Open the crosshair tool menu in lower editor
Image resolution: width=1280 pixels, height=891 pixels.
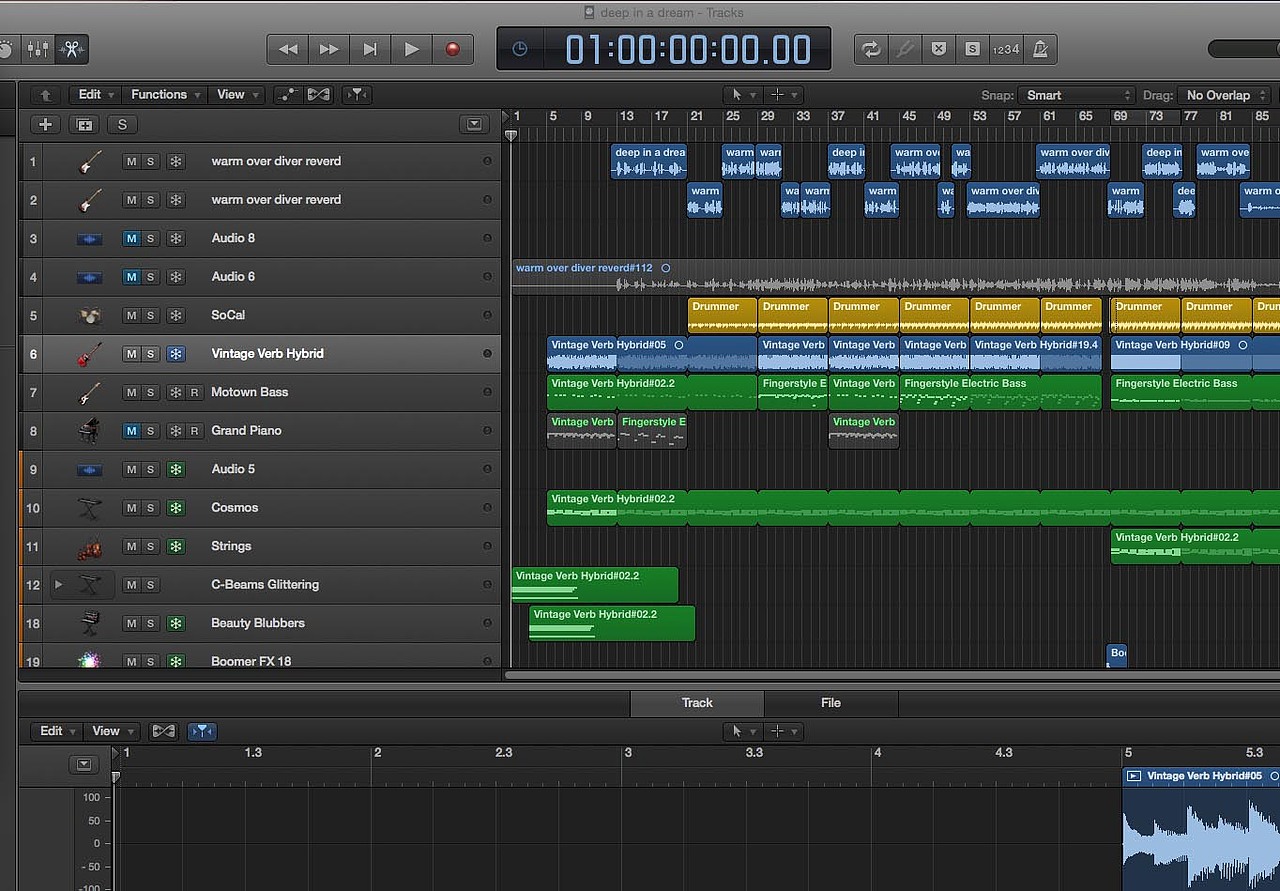(x=782, y=731)
